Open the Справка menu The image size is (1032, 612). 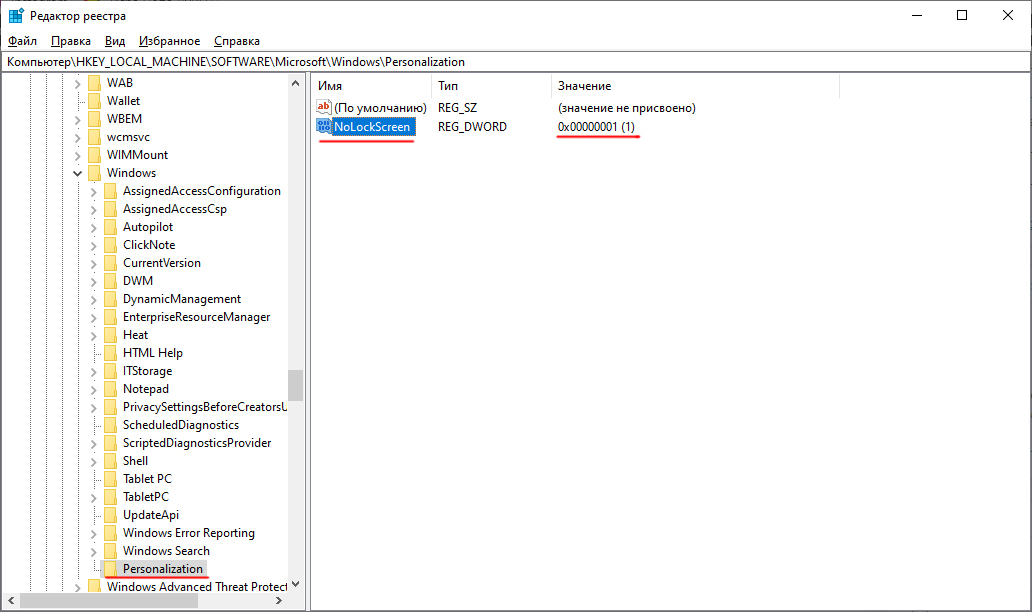[x=236, y=41]
